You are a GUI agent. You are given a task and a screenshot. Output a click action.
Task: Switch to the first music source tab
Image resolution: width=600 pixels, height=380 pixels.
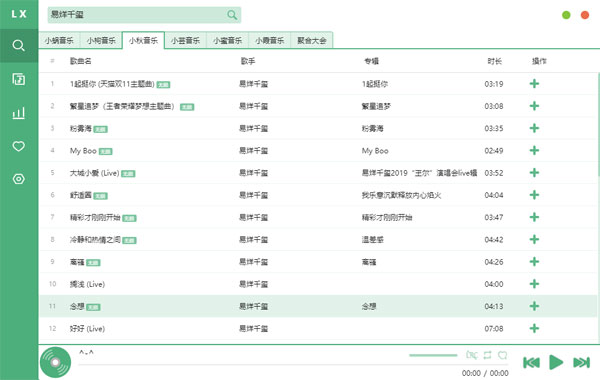pos(59,41)
